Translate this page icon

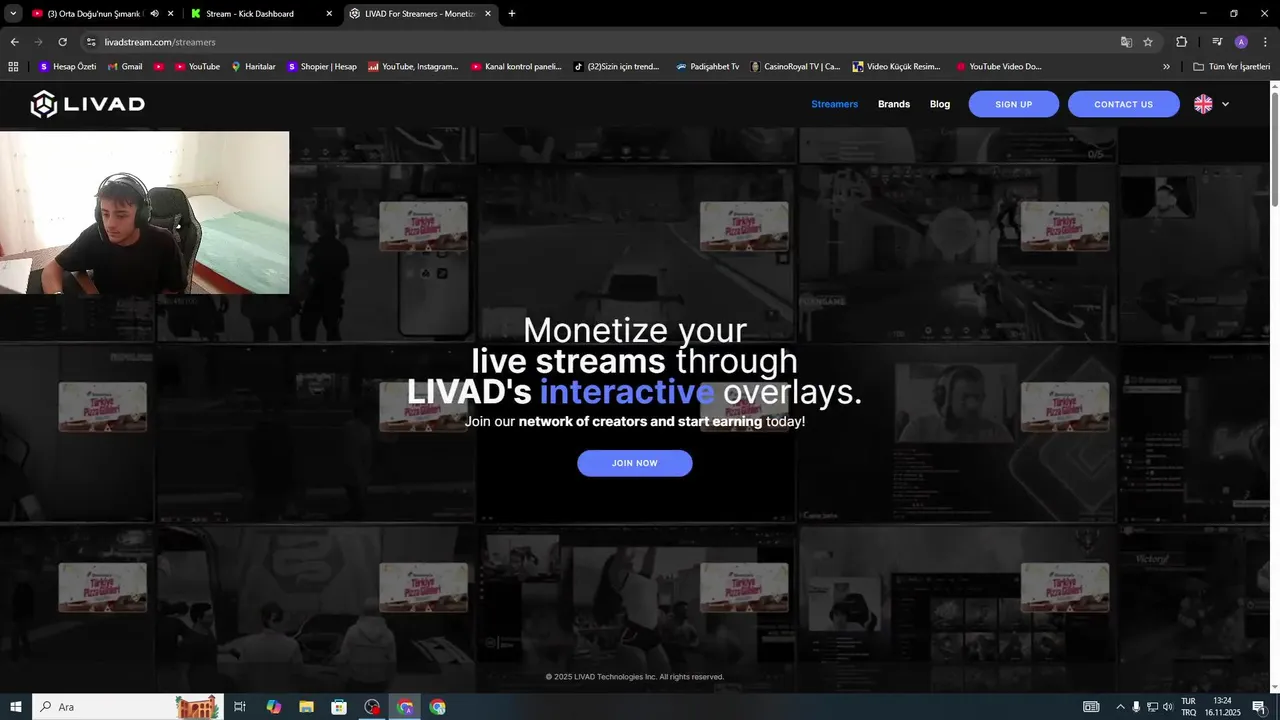(1126, 42)
